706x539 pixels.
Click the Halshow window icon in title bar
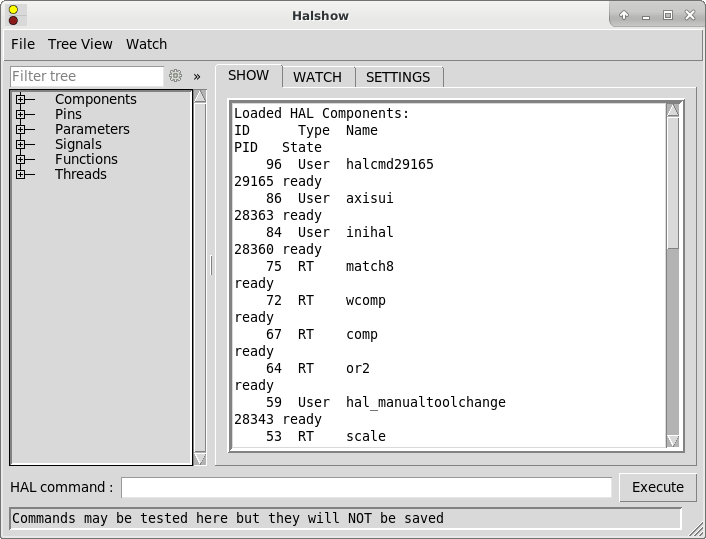[x=13, y=15]
